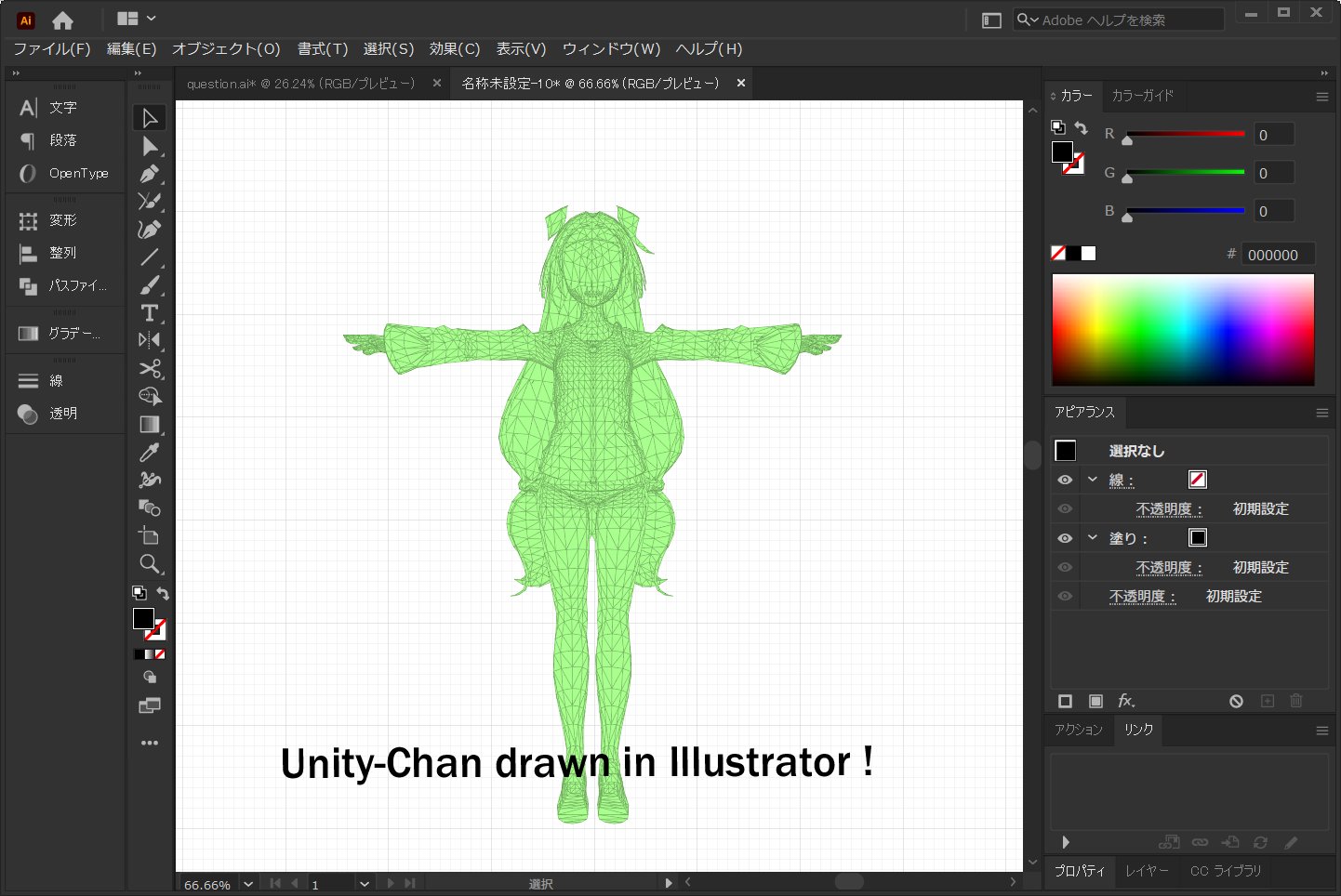Toggle eye on 不透明度 row under 線
Screen dimensions: 1341x896
[1065, 508]
